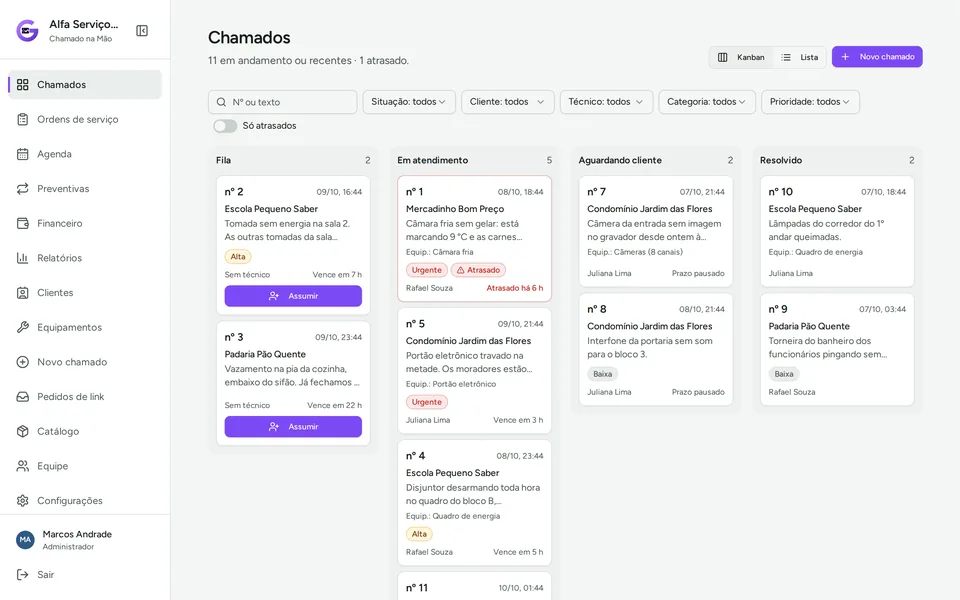The width and height of the screenshot is (960, 600).
Task: Click the Atrasado badge on ticket nº 1
Action: pos(478,270)
